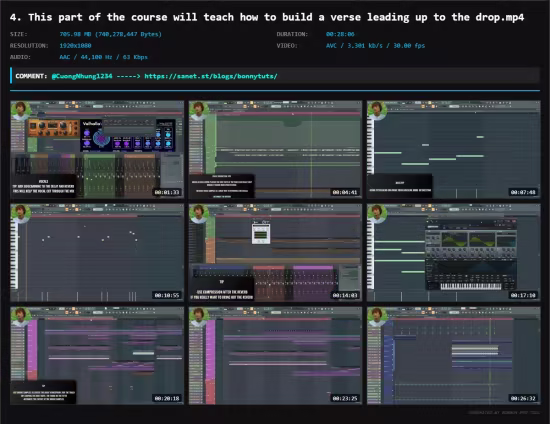
Task: Click the SIZE: label
Action: coord(19,34)
